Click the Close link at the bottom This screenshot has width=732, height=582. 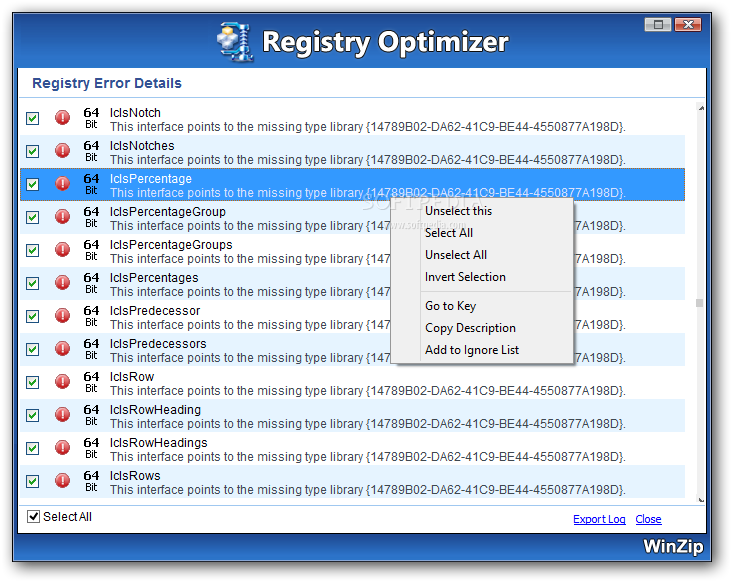coord(648,519)
